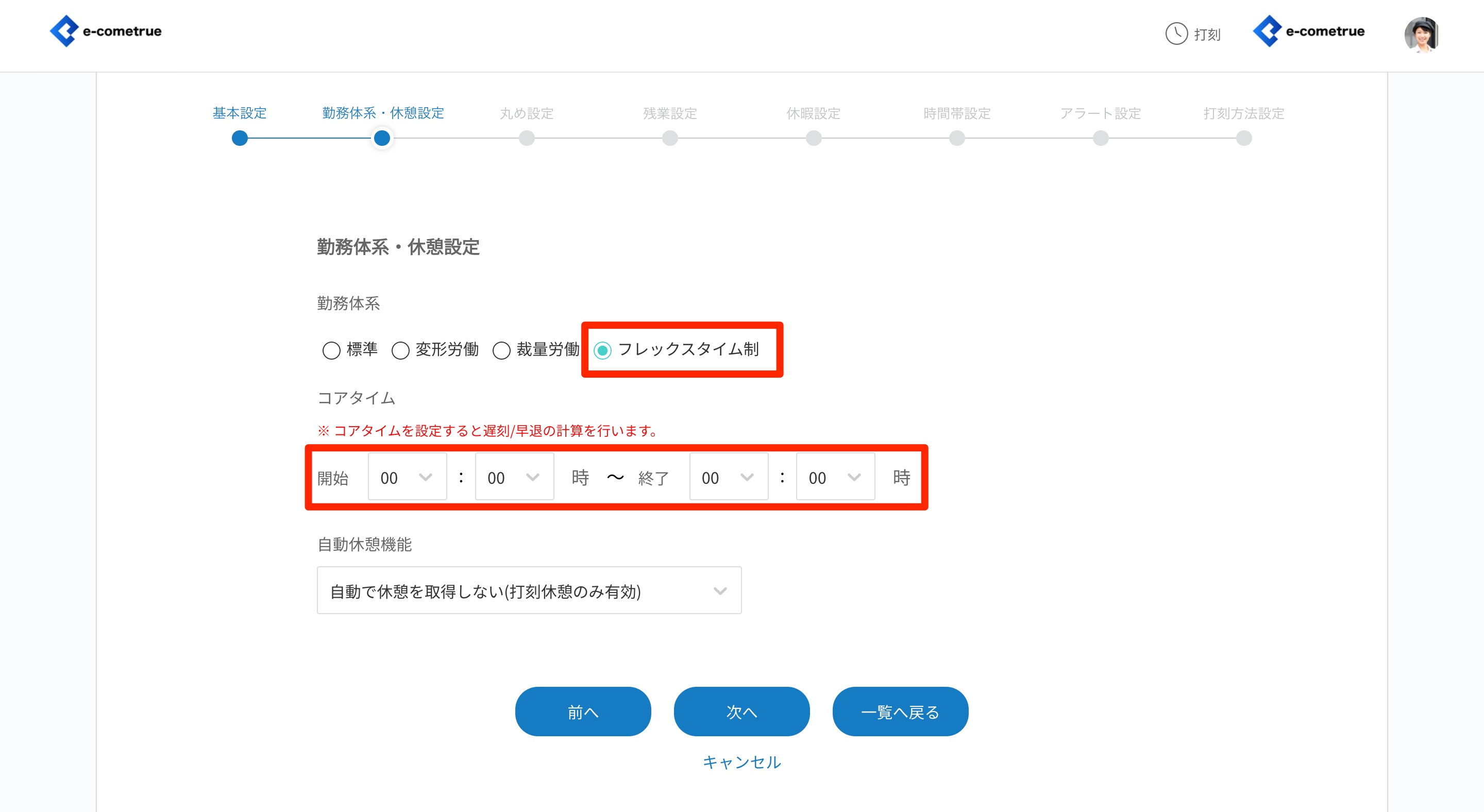Open the core time end hour dropdown

pyautogui.click(x=728, y=478)
